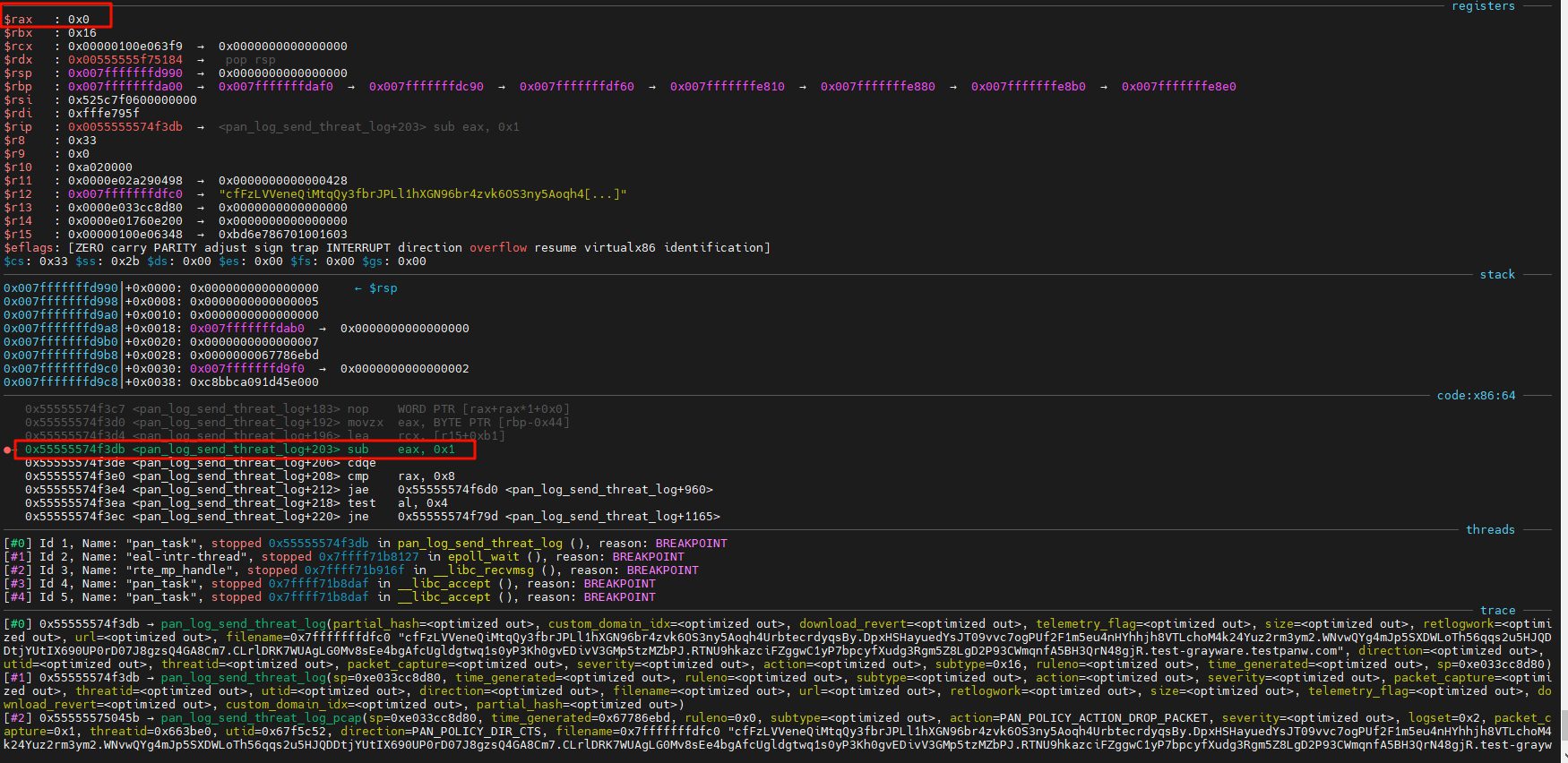The width and height of the screenshot is (1568, 763).
Task: Click $rip value 0x0055555574f3db
Action: coord(125,126)
